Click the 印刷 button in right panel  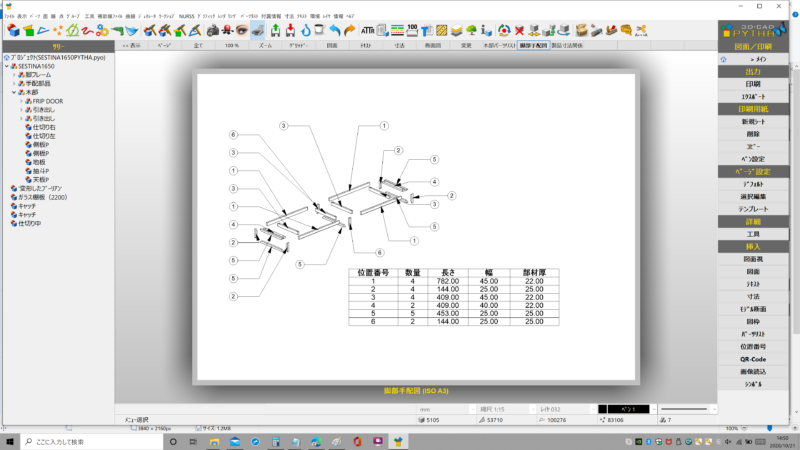coord(751,84)
